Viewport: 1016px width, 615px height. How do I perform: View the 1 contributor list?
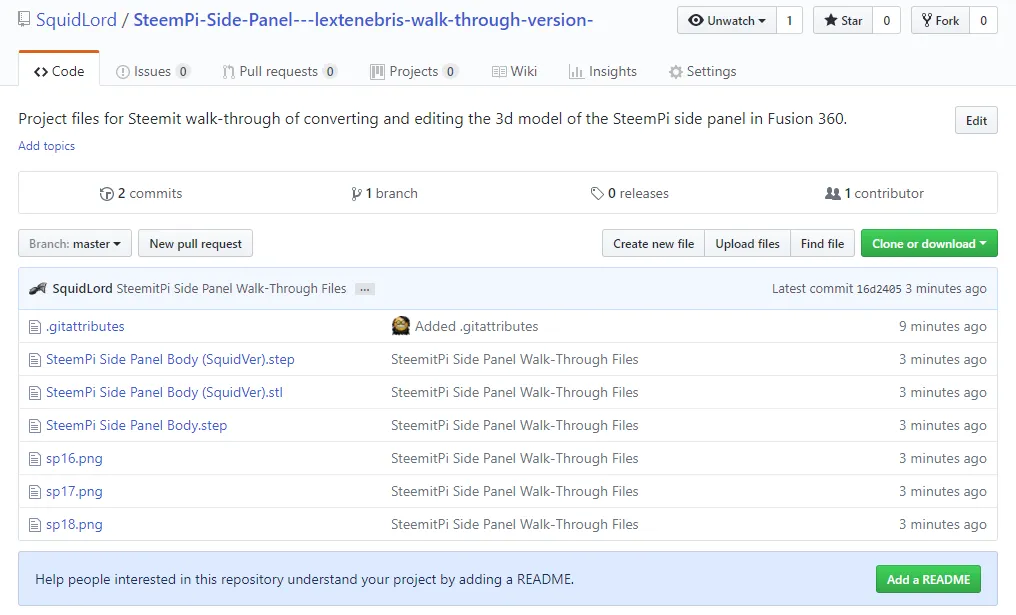(875, 193)
